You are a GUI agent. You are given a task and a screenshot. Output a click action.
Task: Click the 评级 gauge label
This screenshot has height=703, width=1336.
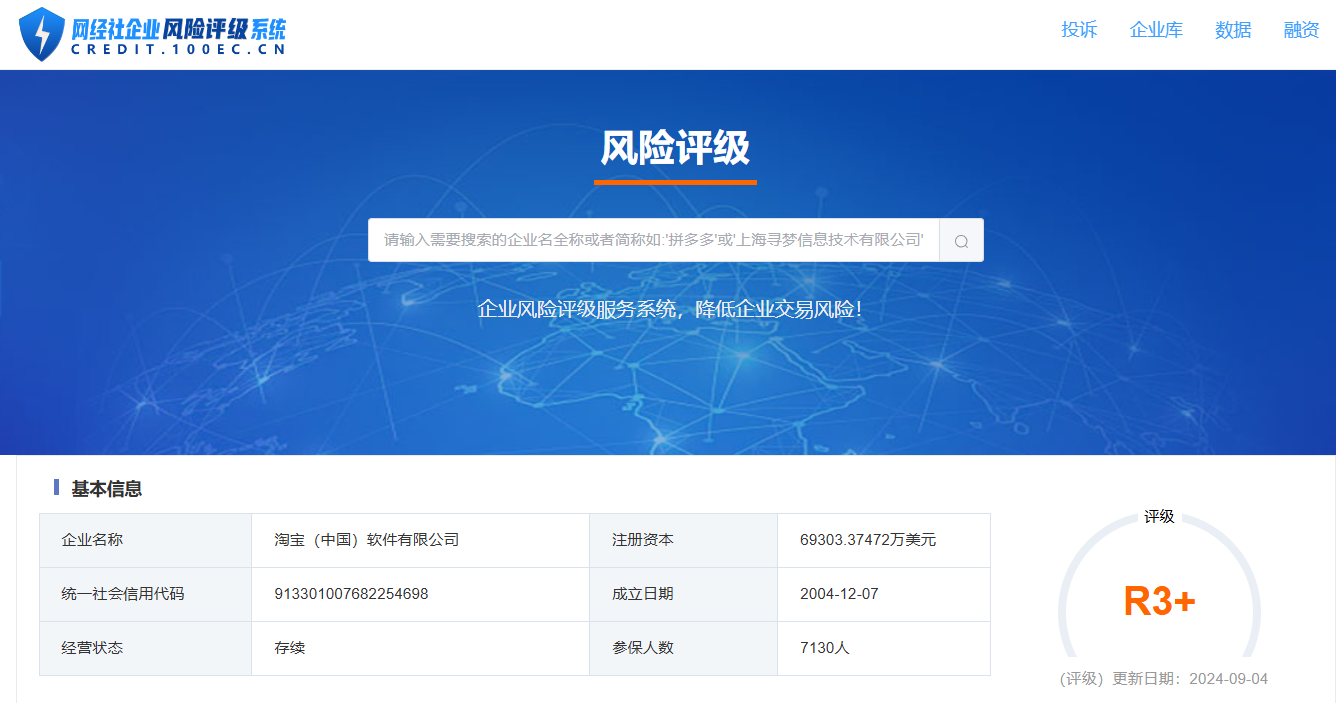(1159, 517)
